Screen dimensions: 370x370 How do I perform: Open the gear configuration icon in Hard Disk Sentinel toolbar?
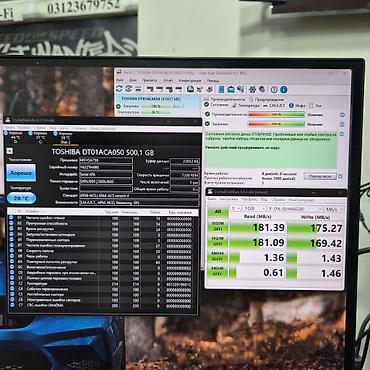pyautogui.click(x=252, y=89)
